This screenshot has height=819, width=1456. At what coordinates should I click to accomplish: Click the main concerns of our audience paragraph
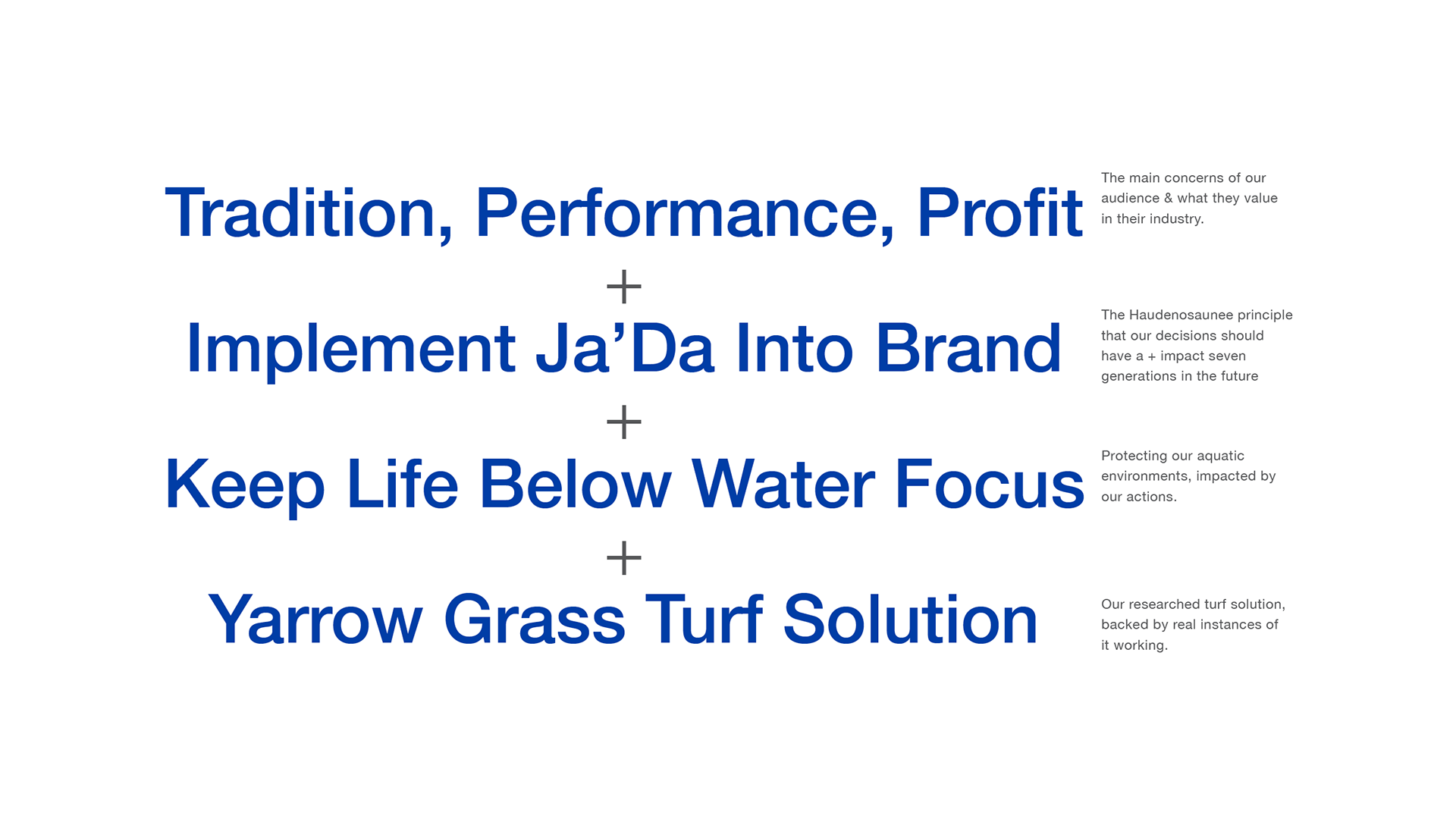tap(1189, 198)
